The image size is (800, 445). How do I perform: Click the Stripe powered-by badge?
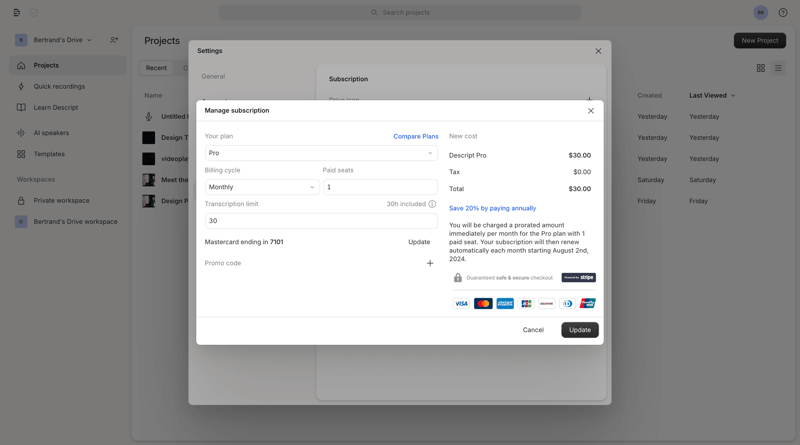tap(579, 278)
